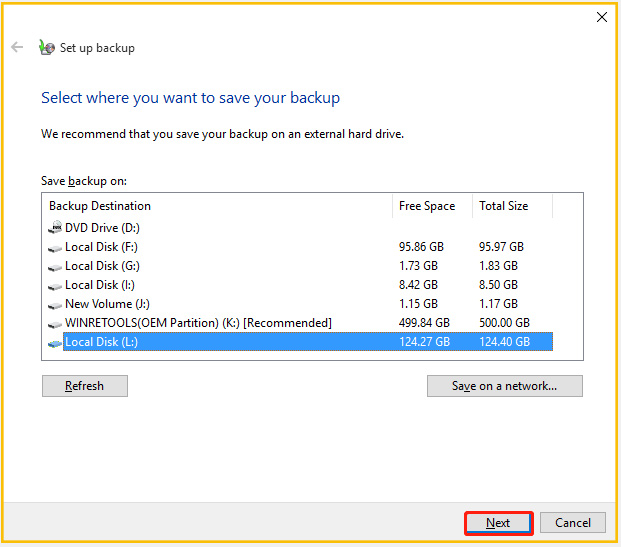Click the Local Disk (G:) drive icon
Screen dimensions: 621x547
(x=55, y=267)
